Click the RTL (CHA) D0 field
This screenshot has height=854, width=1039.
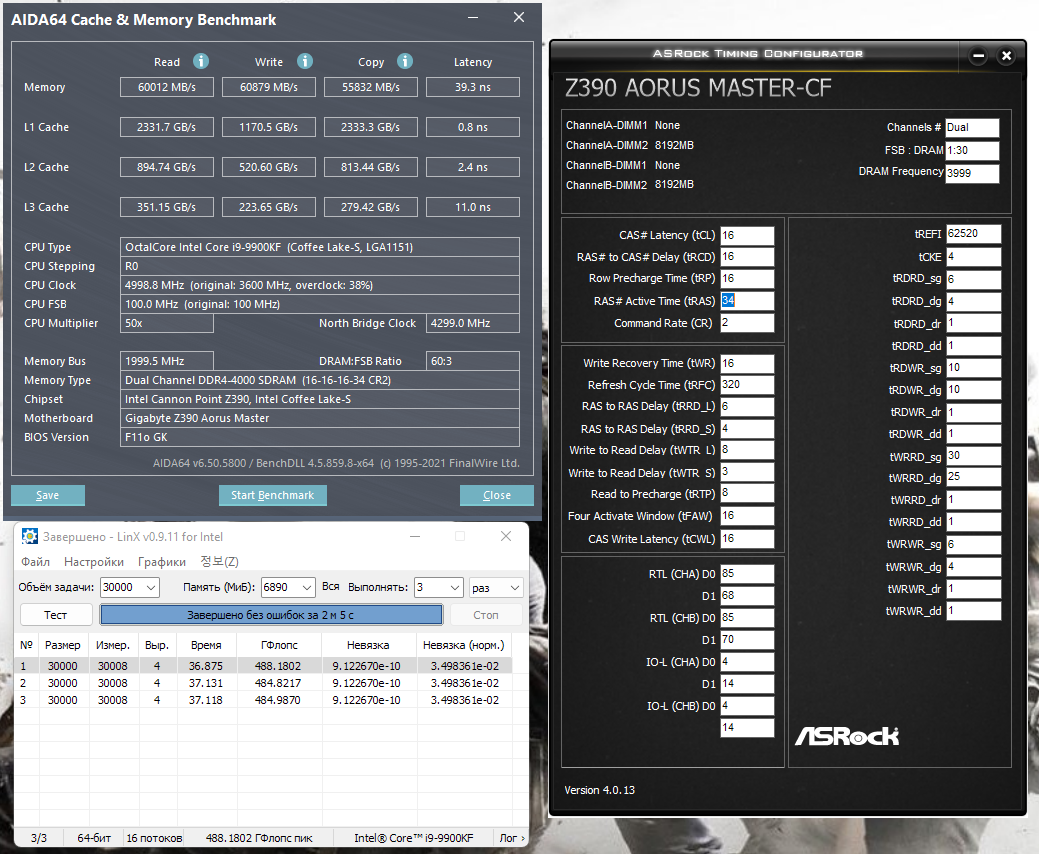pos(747,574)
